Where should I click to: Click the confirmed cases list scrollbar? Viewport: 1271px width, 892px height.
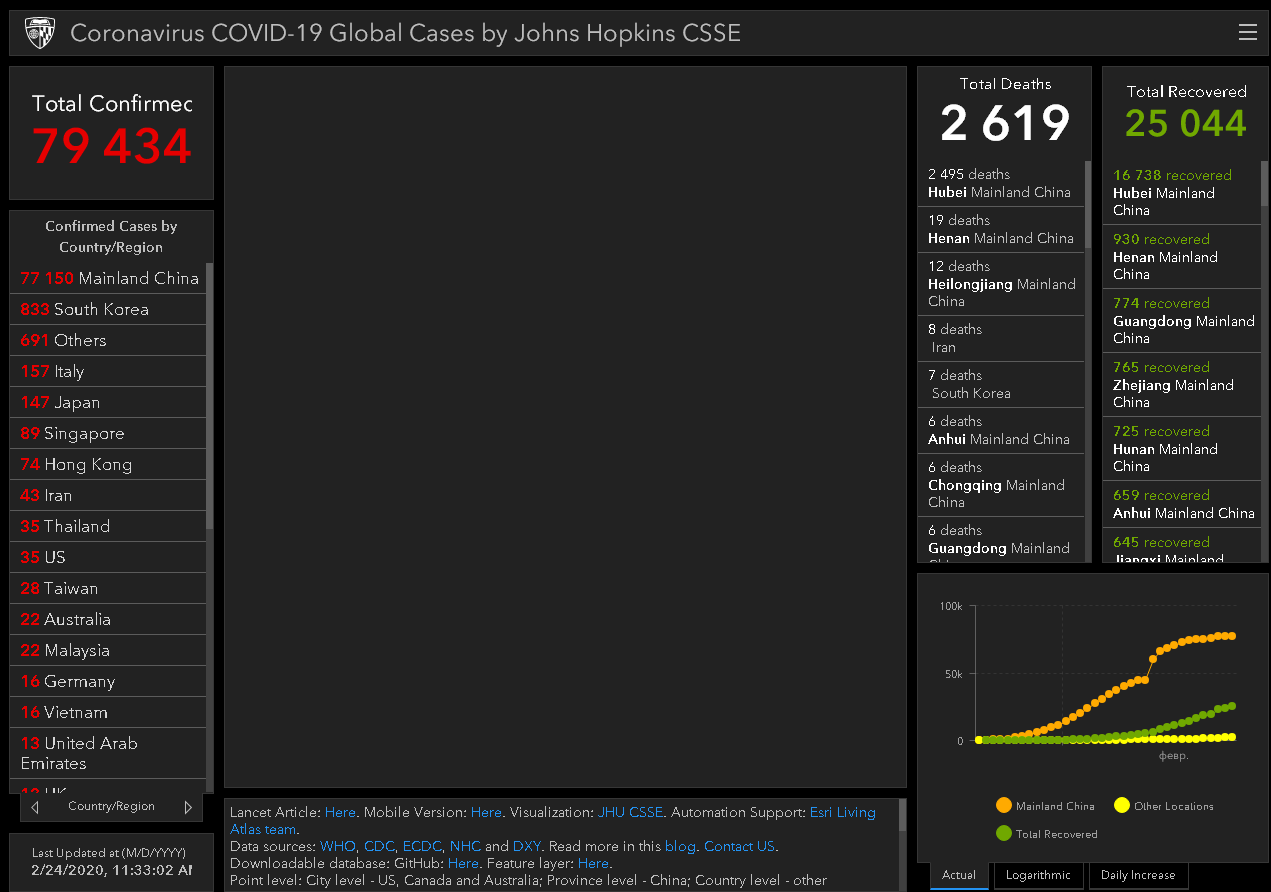coord(209,396)
